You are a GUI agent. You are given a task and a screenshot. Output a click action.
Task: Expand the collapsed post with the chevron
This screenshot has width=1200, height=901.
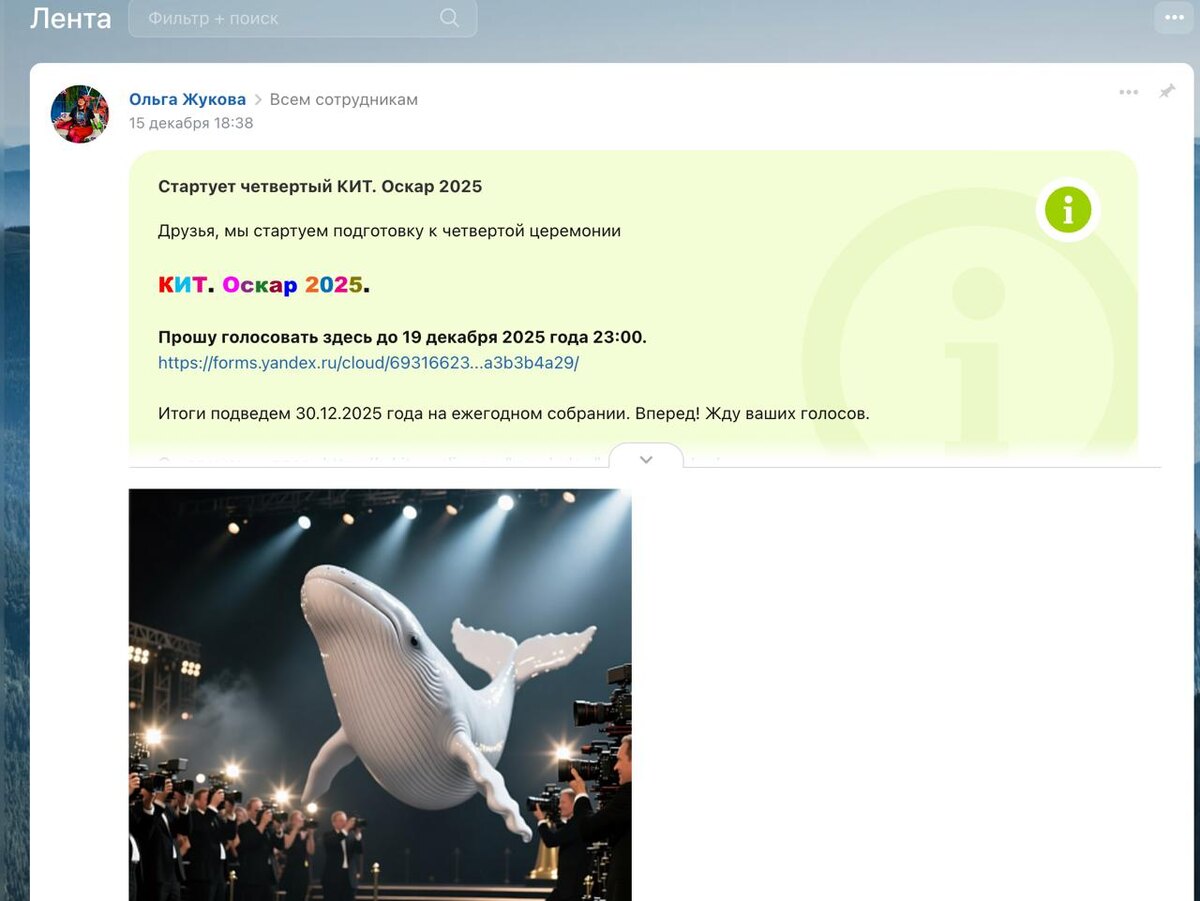pos(646,459)
